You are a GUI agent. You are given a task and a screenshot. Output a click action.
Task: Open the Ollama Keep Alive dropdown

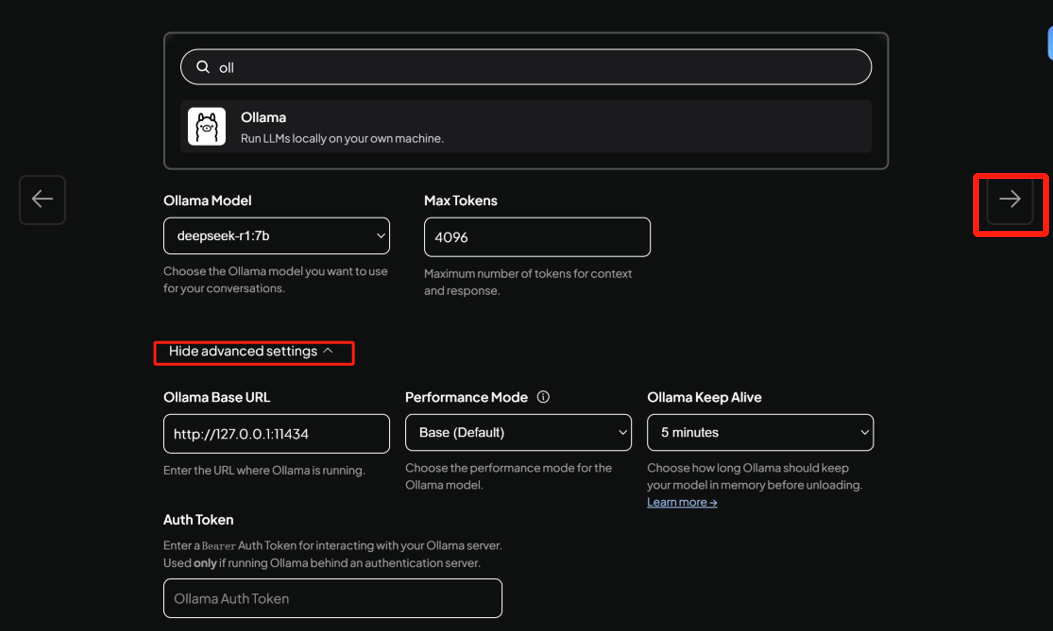pos(760,432)
